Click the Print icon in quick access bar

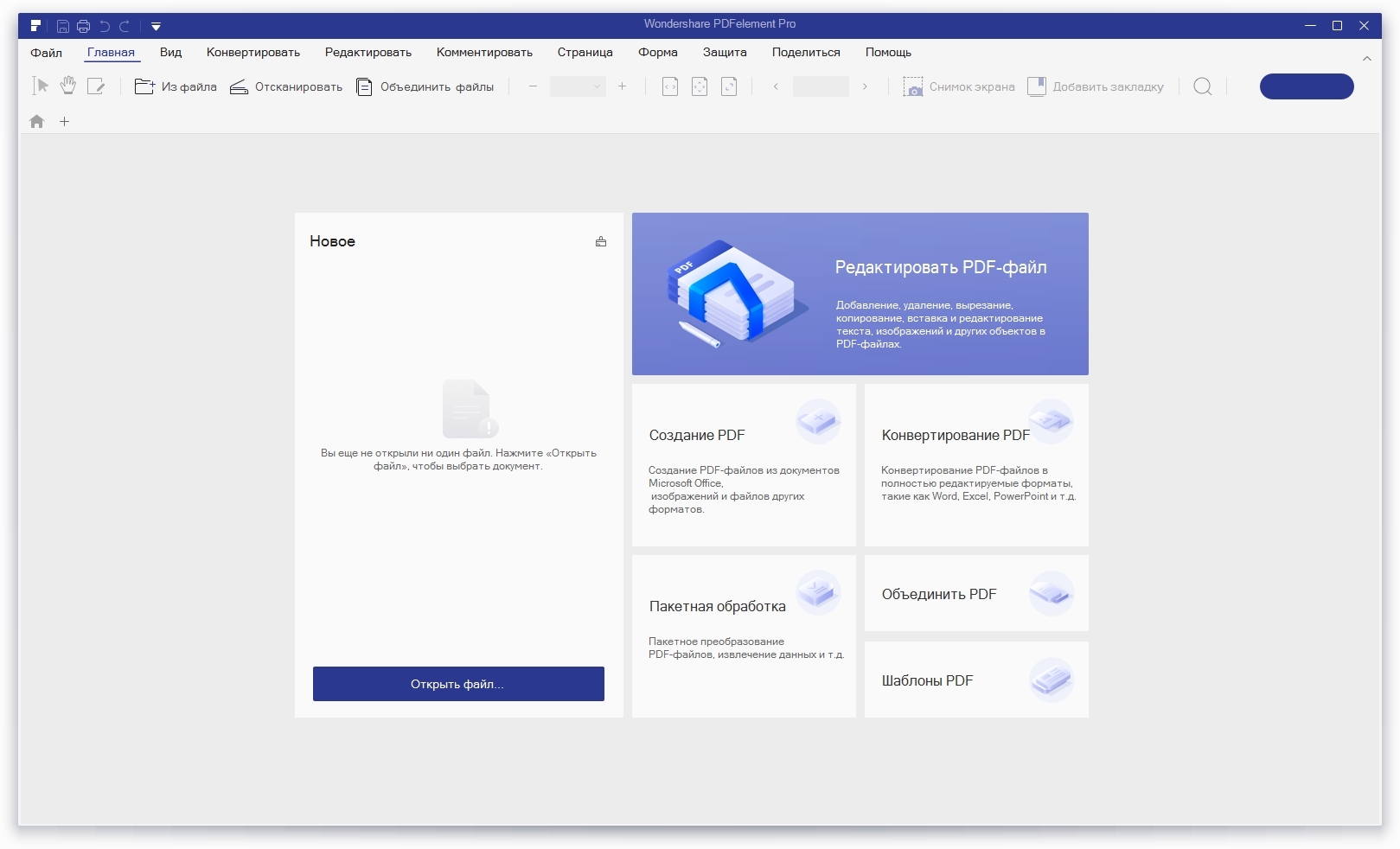[84, 27]
